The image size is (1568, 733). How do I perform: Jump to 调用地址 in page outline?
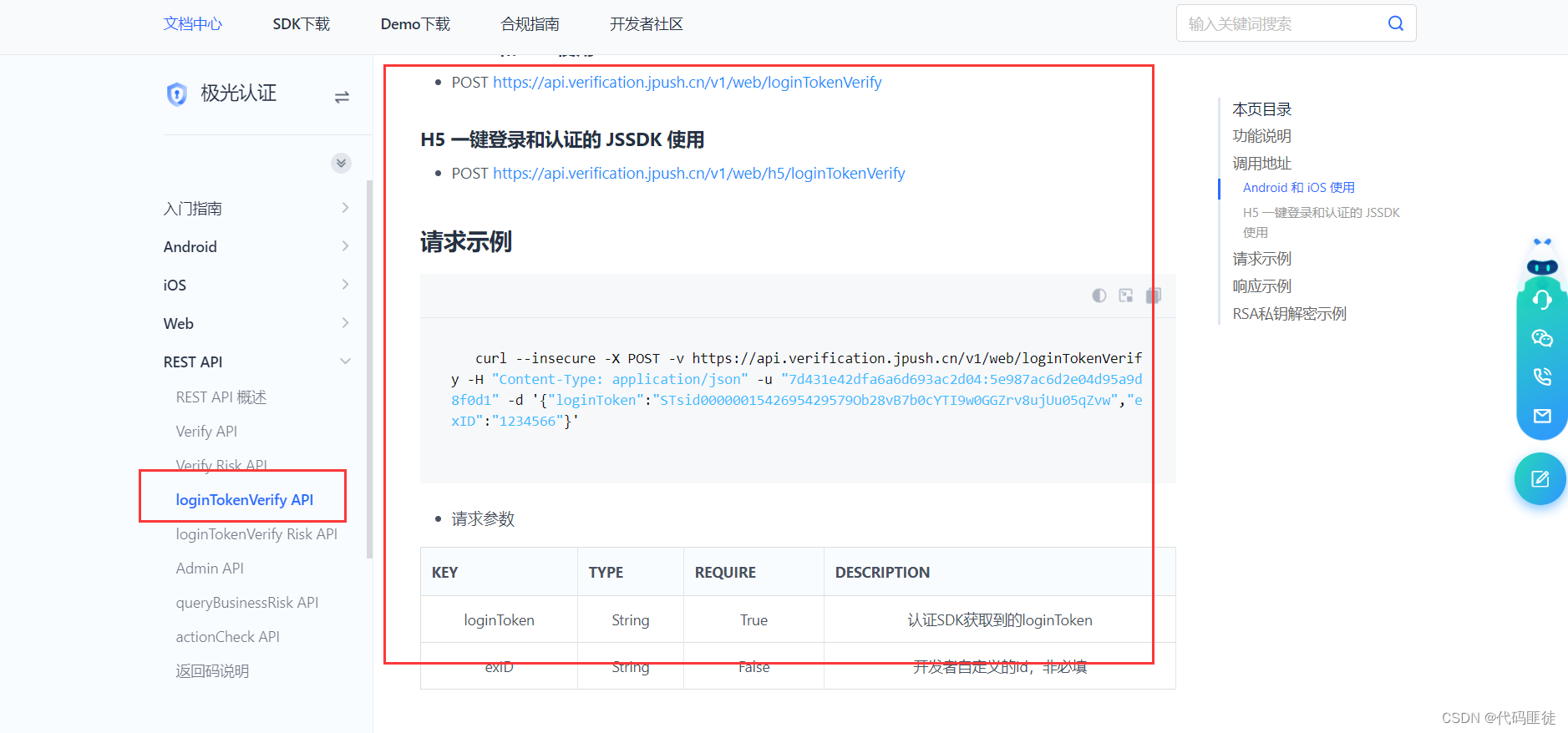1262,164
